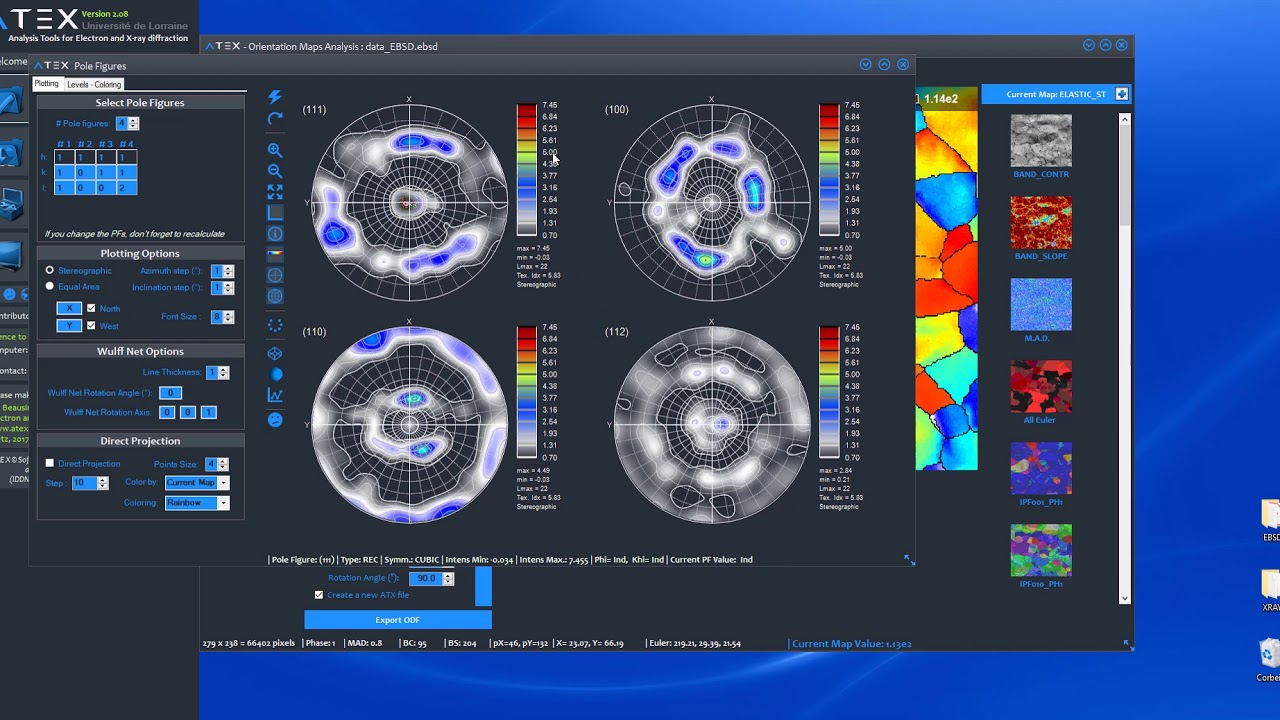Toggle the Wulff net globe icon
1280x720 pixels.
(x=275, y=296)
